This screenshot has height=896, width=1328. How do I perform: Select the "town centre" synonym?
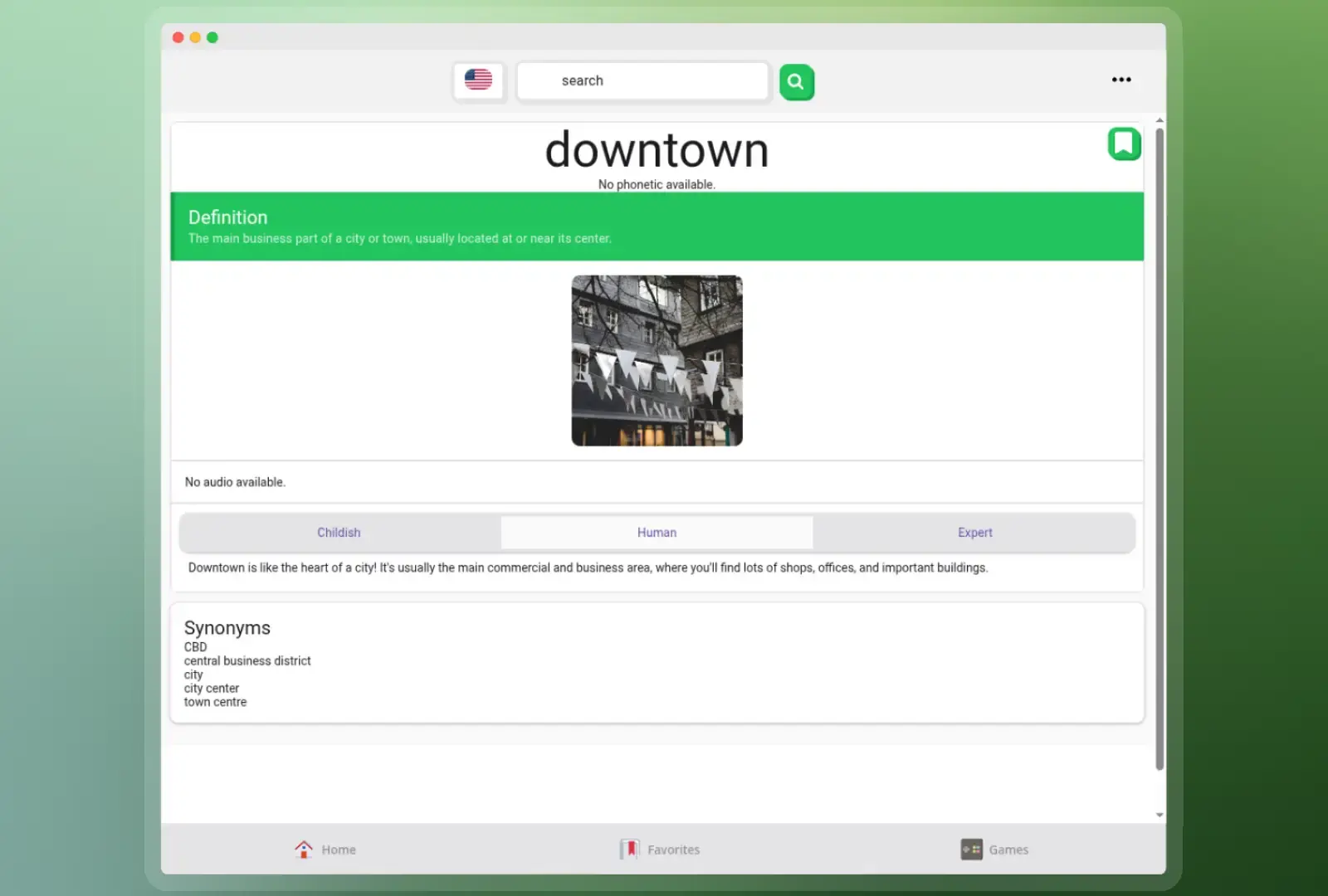pyautogui.click(x=215, y=703)
